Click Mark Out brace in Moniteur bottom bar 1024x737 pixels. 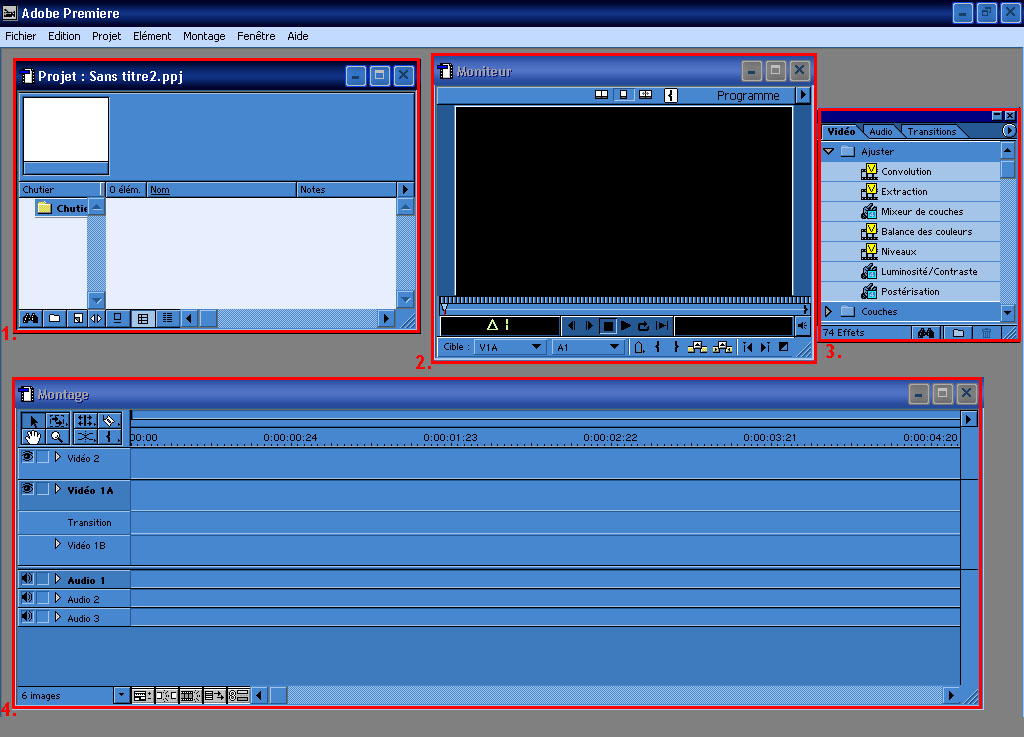pos(676,347)
